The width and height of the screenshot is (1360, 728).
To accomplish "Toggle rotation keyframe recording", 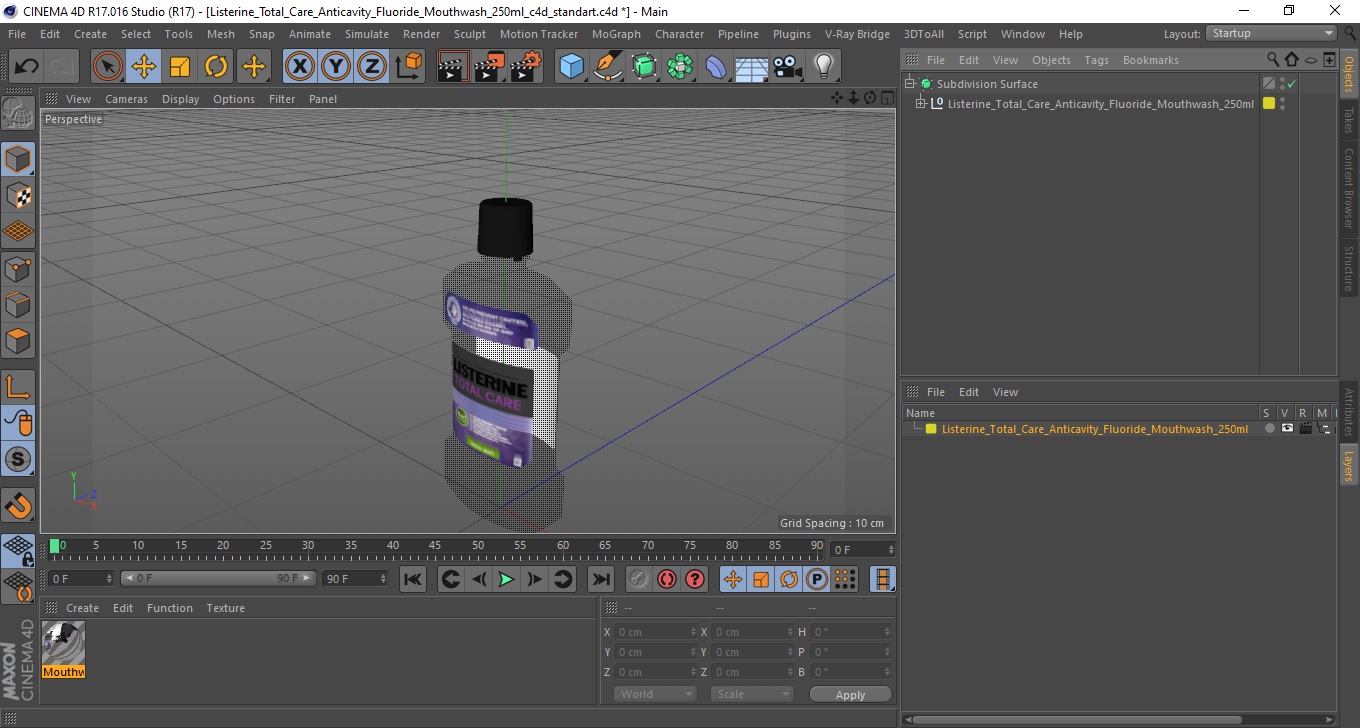I will [x=789, y=579].
